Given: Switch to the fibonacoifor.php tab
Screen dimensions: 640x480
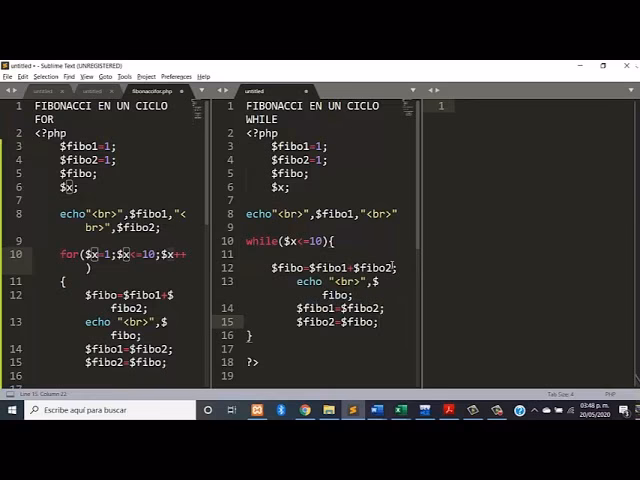Looking at the screenshot, I should (152, 91).
